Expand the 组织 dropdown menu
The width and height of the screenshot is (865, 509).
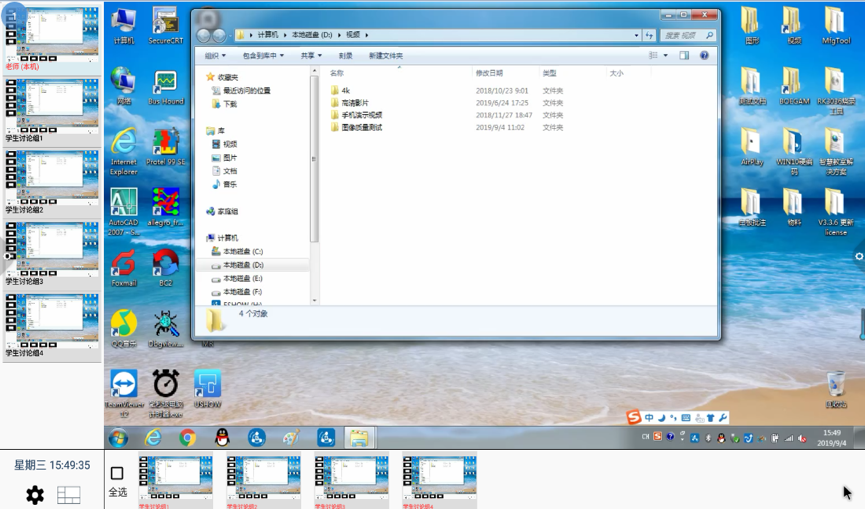[x=215, y=56]
